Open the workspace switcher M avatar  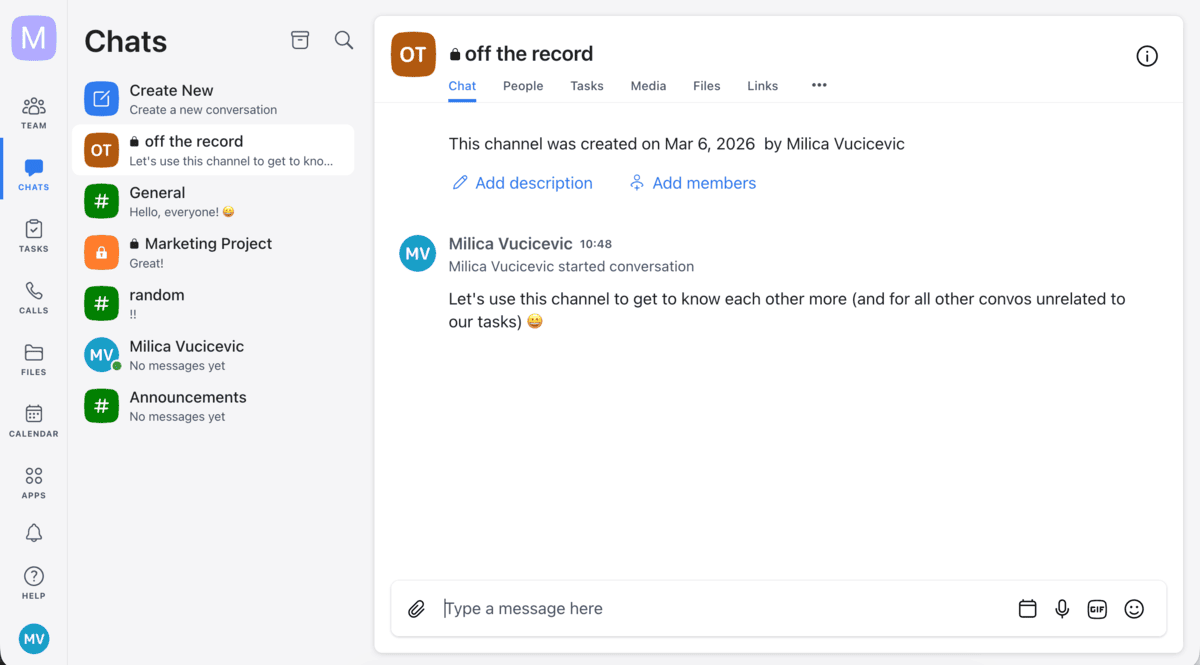(x=34, y=38)
